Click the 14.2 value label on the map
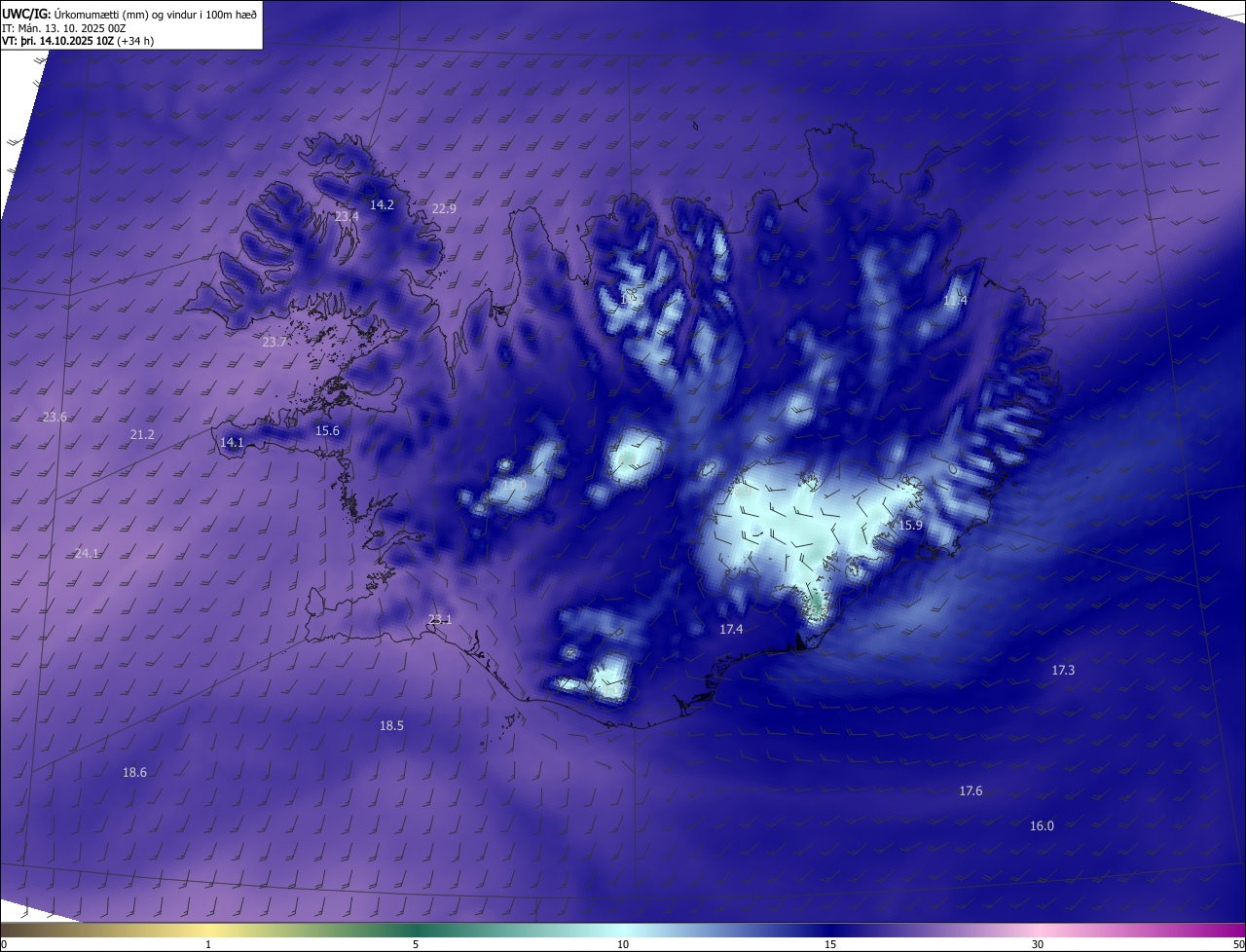The width and height of the screenshot is (1246, 952). [382, 204]
